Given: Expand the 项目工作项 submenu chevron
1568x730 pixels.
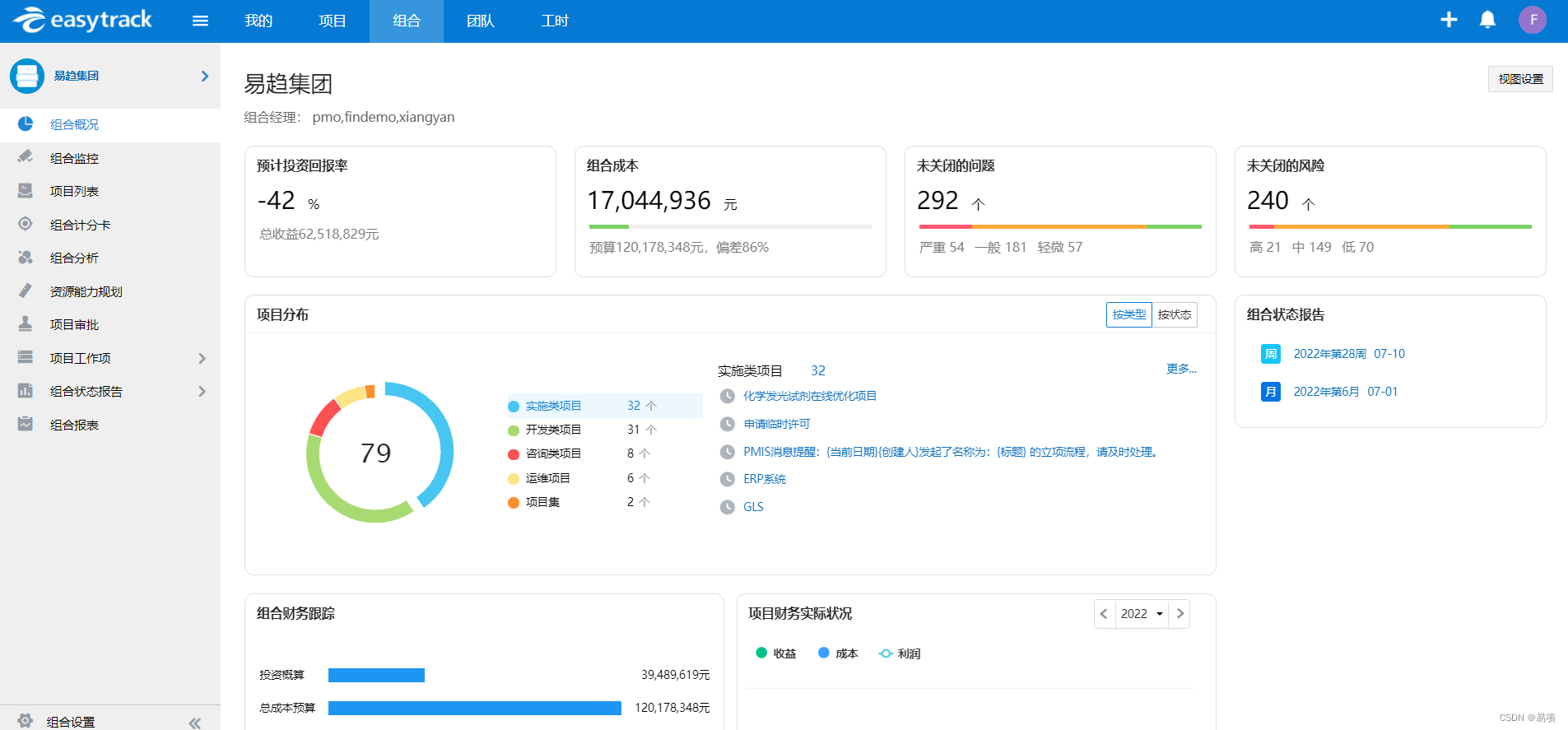Looking at the screenshot, I should [x=202, y=358].
